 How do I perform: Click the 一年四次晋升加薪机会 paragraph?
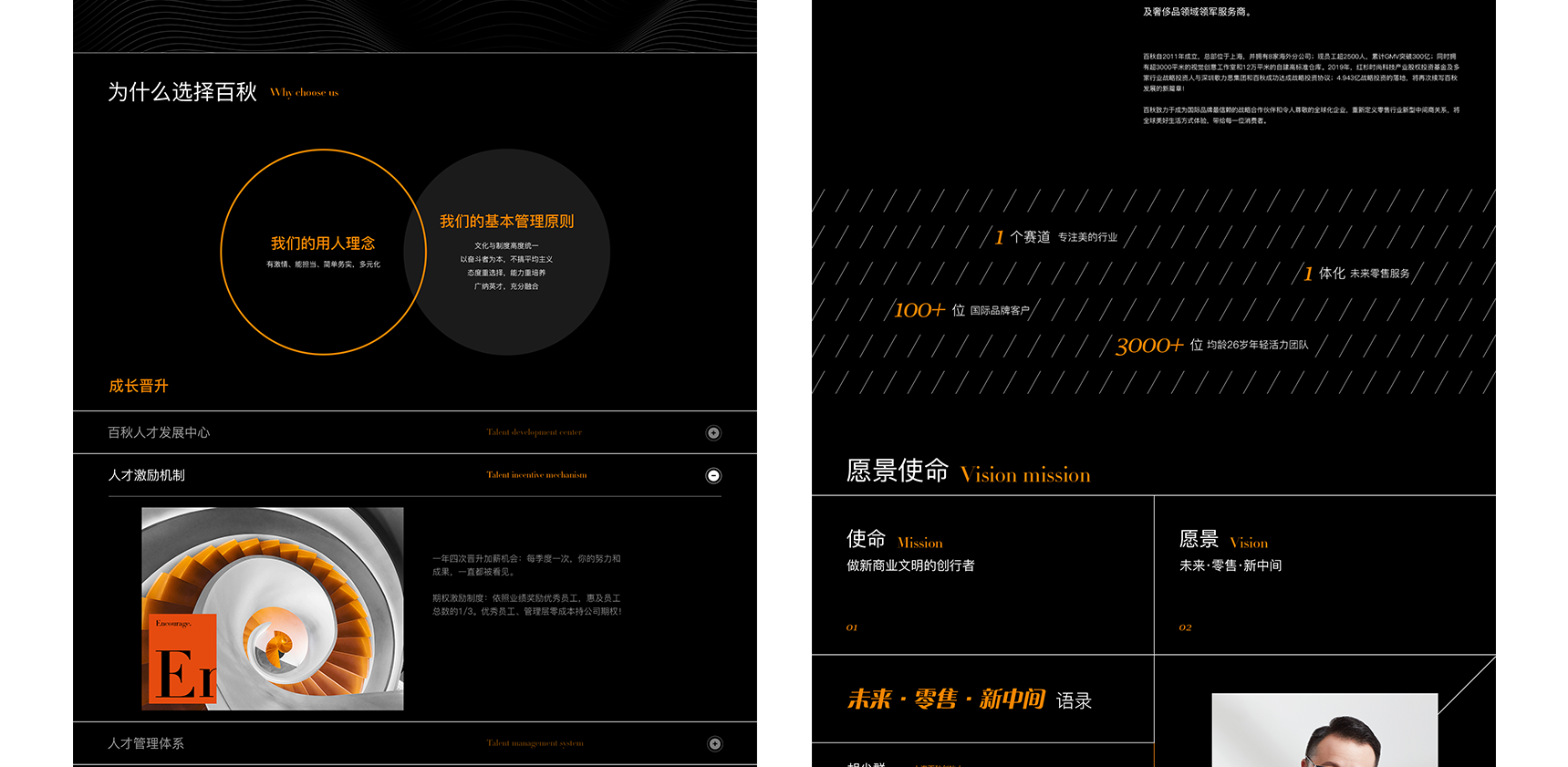pos(526,565)
